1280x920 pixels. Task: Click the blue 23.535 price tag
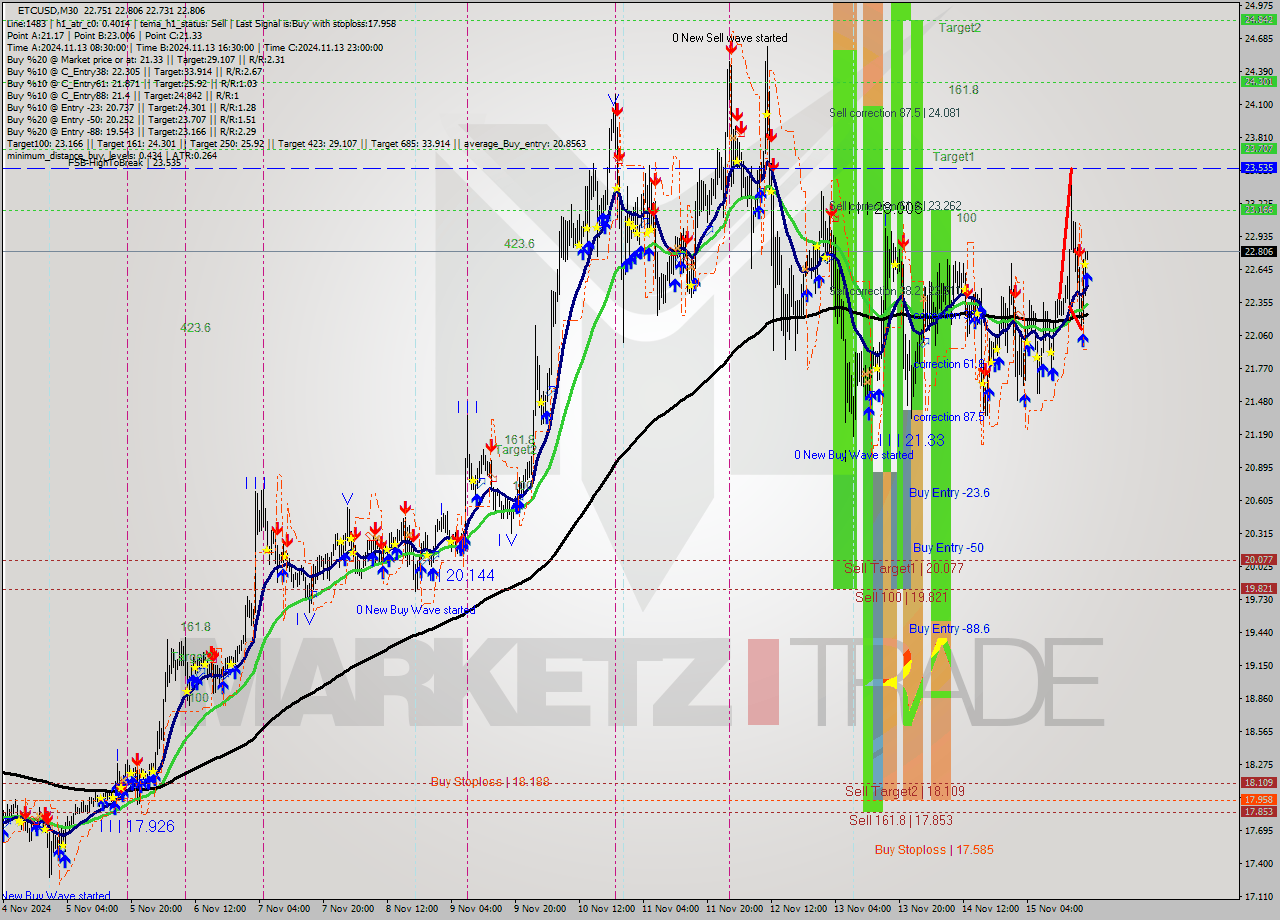coord(1258,168)
